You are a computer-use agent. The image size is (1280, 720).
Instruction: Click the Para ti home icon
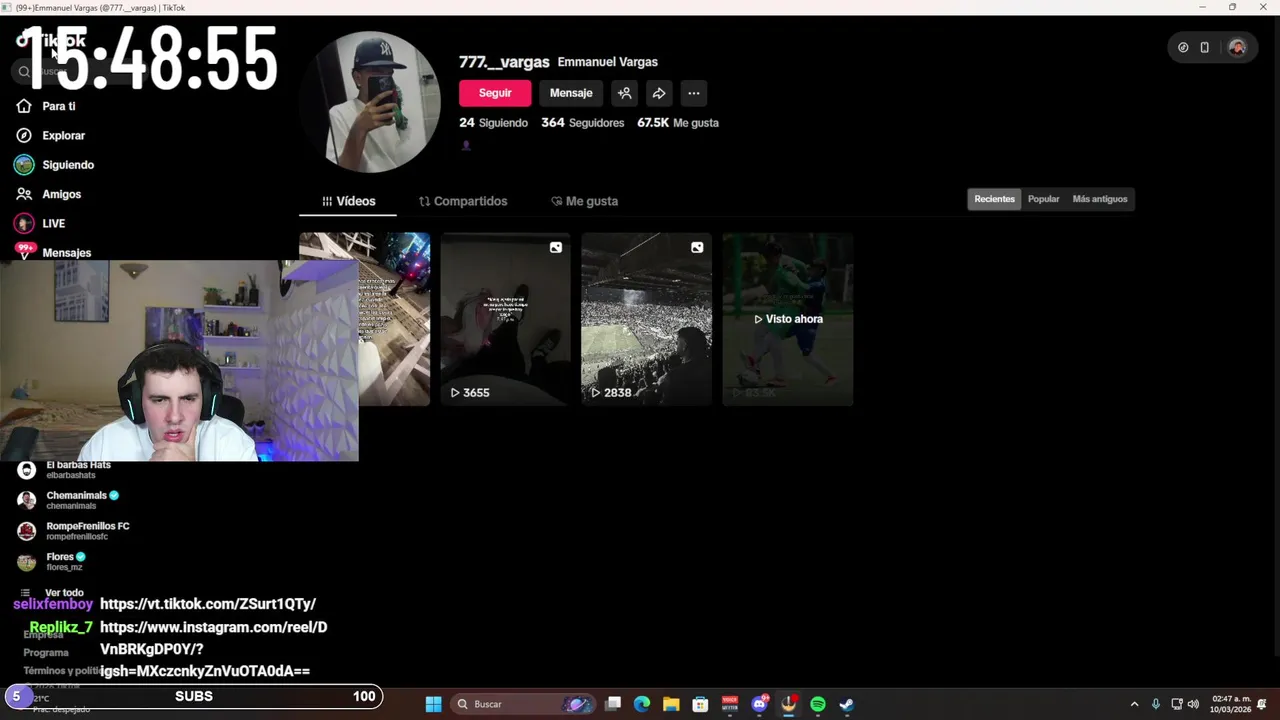[24, 106]
